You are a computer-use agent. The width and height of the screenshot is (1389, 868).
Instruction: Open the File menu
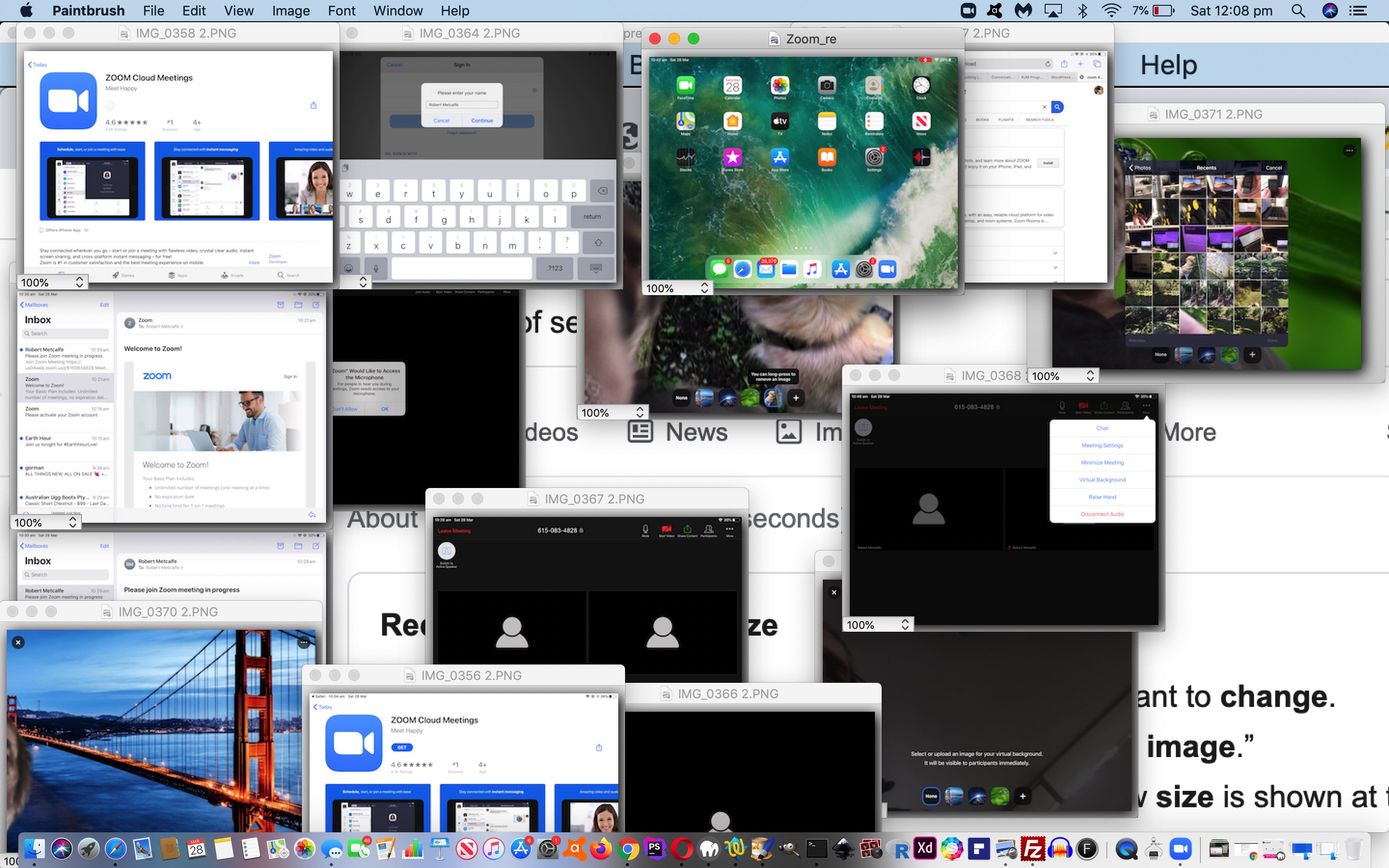[153, 10]
